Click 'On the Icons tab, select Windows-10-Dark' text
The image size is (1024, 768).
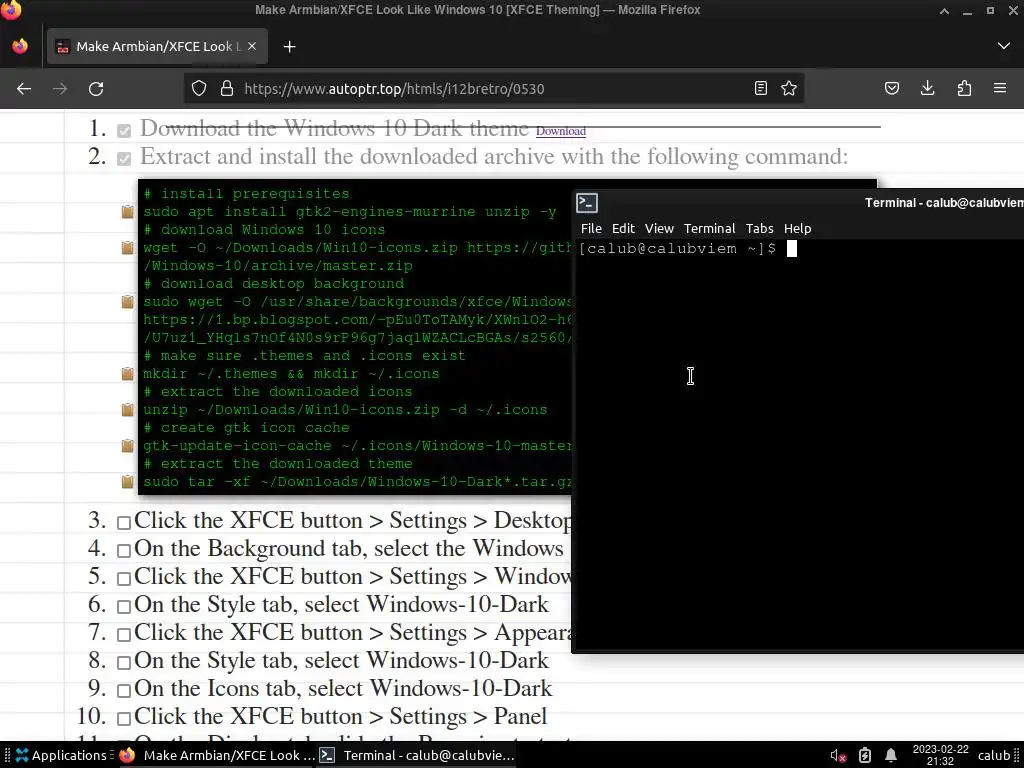pos(344,688)
